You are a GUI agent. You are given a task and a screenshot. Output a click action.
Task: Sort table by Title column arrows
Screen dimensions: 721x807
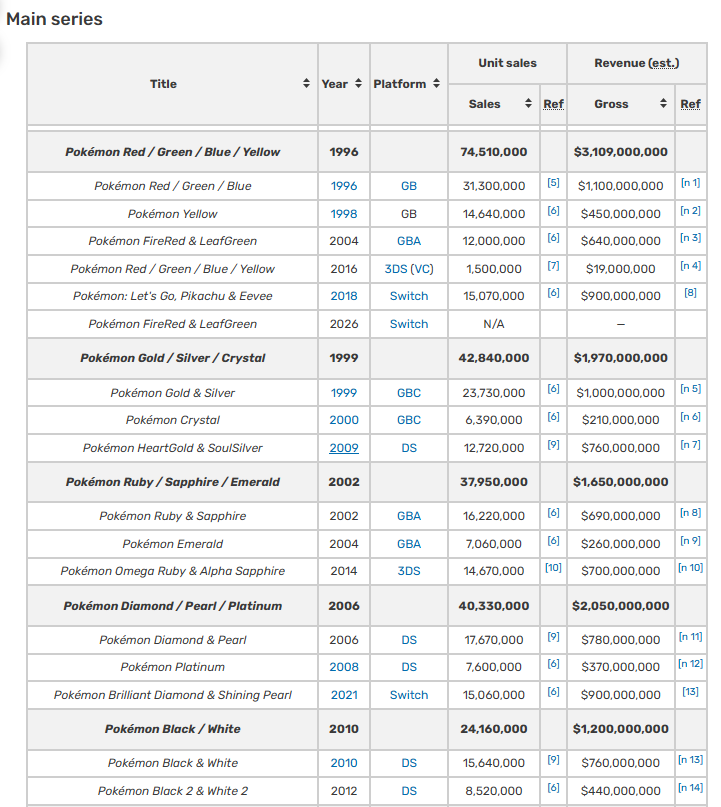pos(306,83)
